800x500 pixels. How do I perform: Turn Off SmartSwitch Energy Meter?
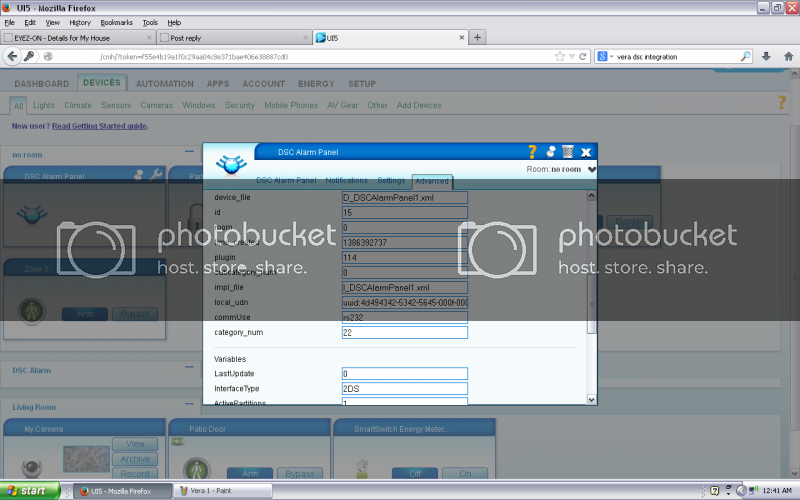[415, 473]
